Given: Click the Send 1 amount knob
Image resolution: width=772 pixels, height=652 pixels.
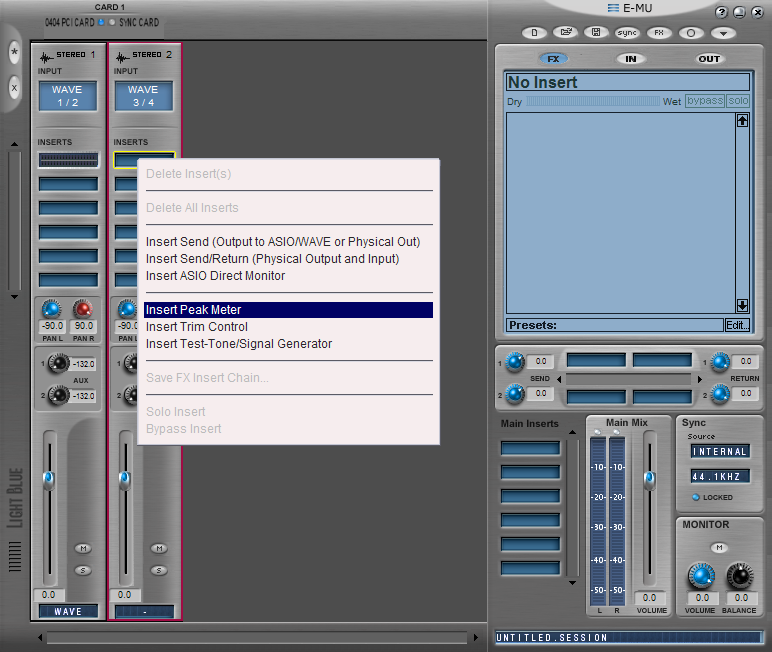Looking at the screenshot, I should click(x=515, y=362).
